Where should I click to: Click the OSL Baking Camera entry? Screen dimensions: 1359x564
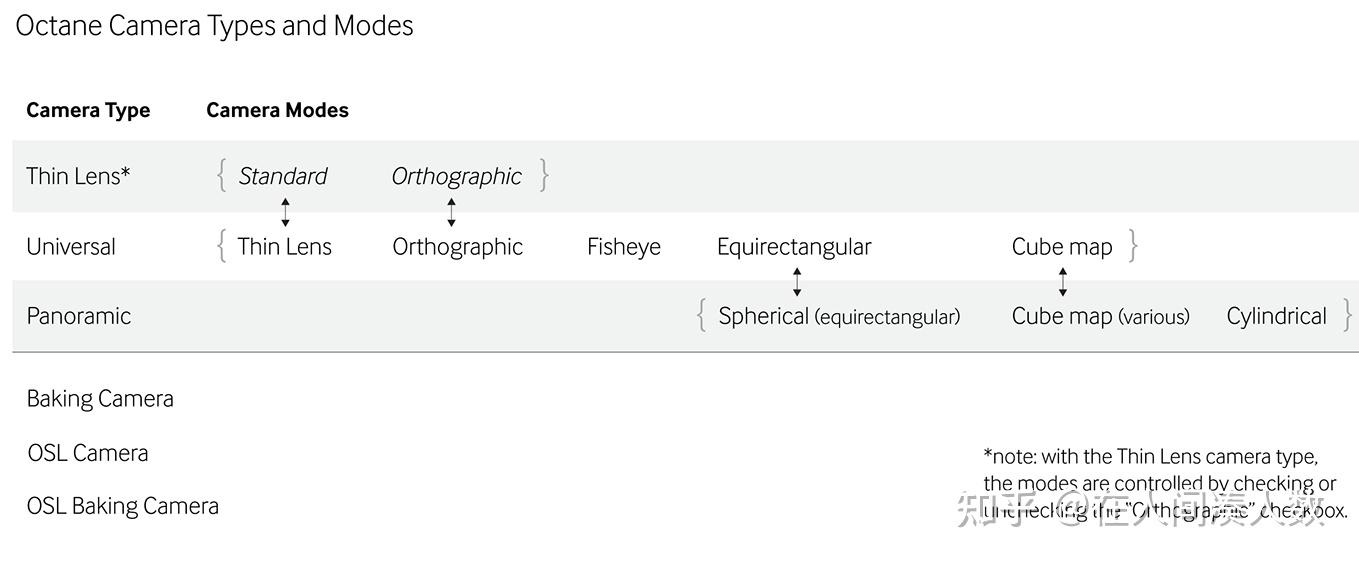pyautogui.click(x=122, y=505)
